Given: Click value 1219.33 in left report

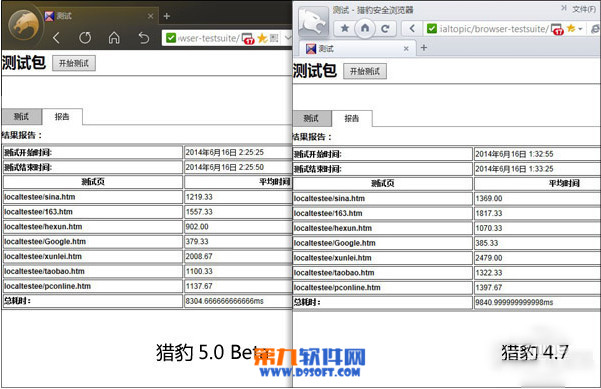Looking at the screenshot, I should [199, 197].
